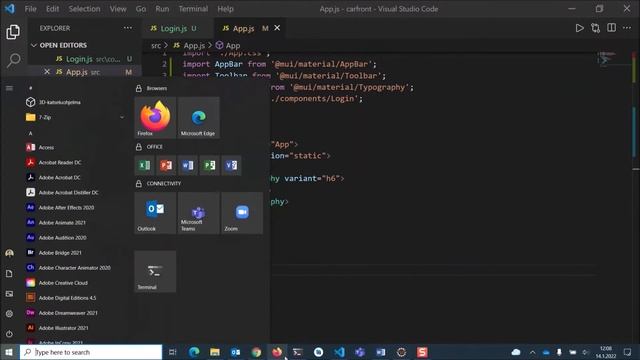Open Chrome from the taskbar
The height and width of the screenshot is (360, 640).
[256, 352]
